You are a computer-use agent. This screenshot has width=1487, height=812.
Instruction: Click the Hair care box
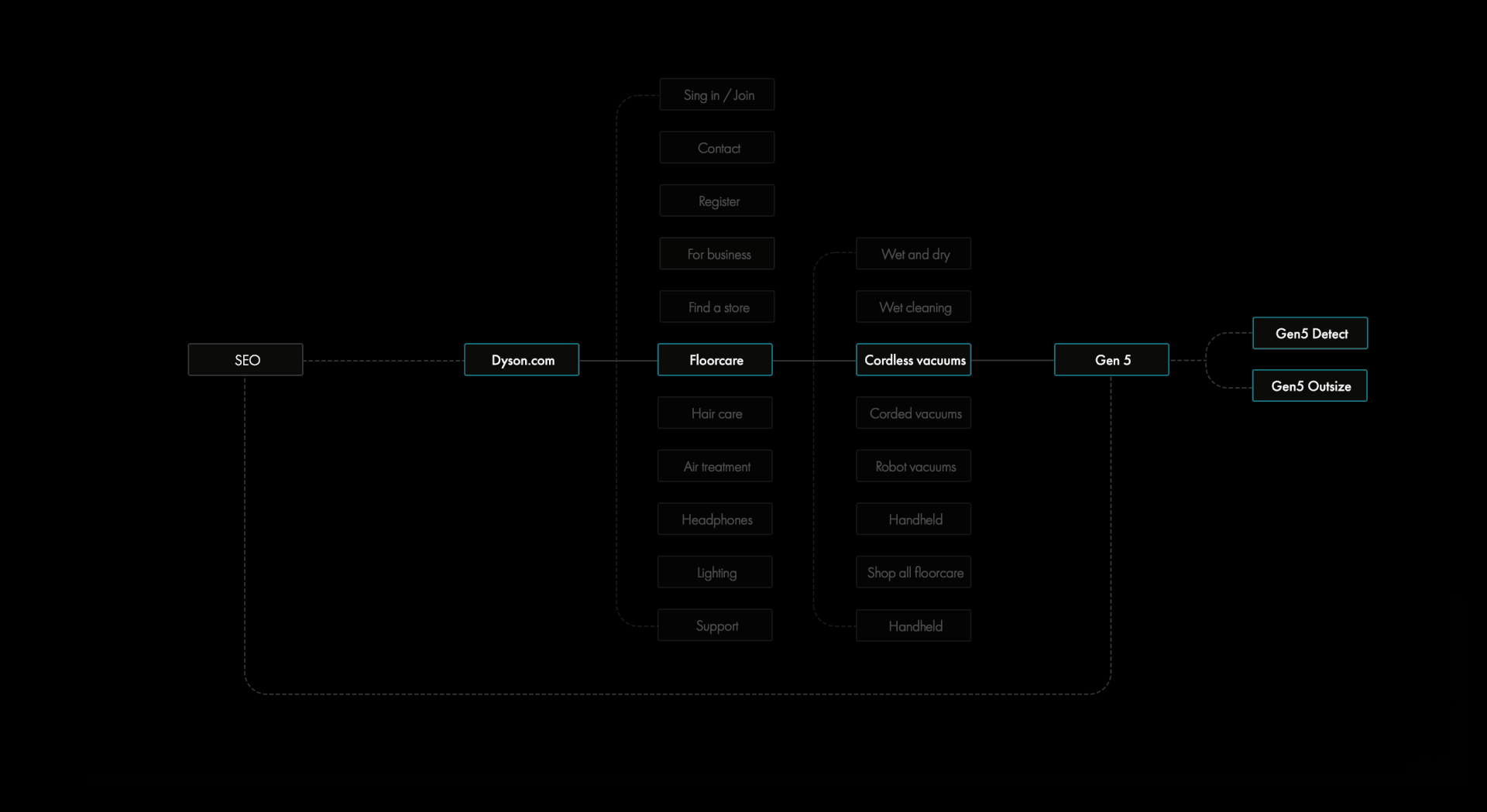click(715, 413)
